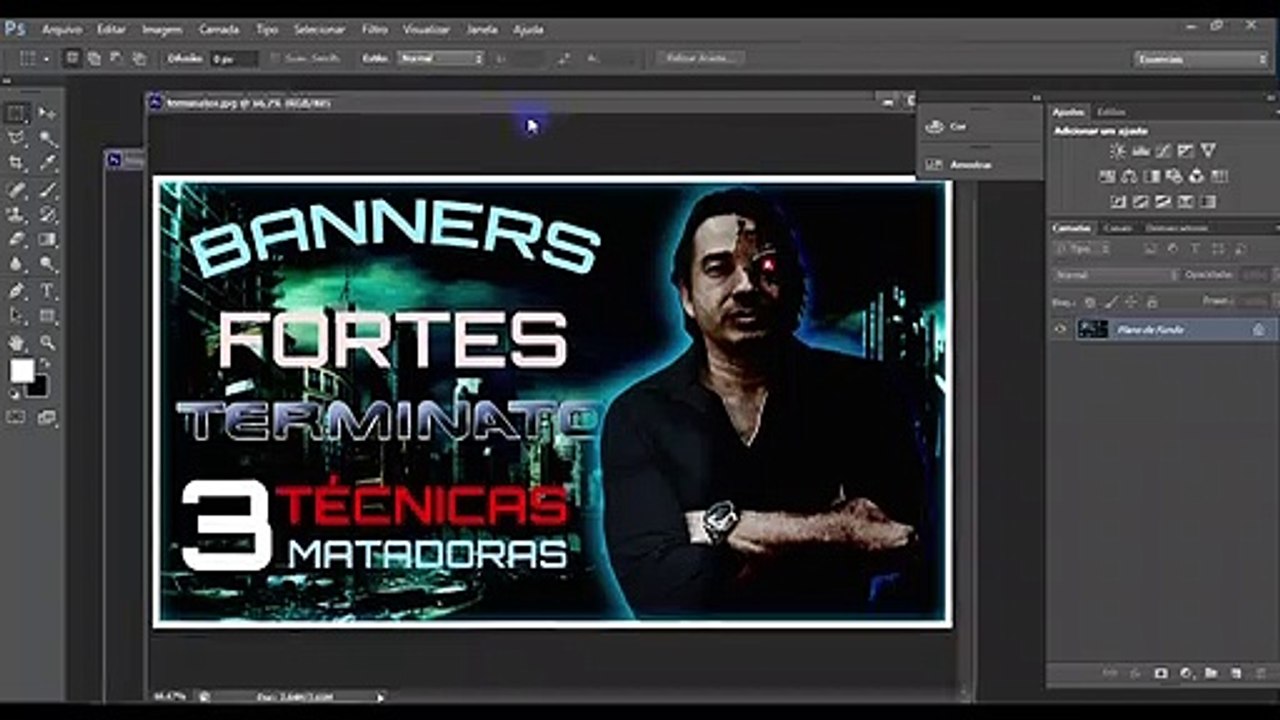Select the Move tool
Image resolution: width=1280 pixels, height=720 pixels.
point(47,113)
